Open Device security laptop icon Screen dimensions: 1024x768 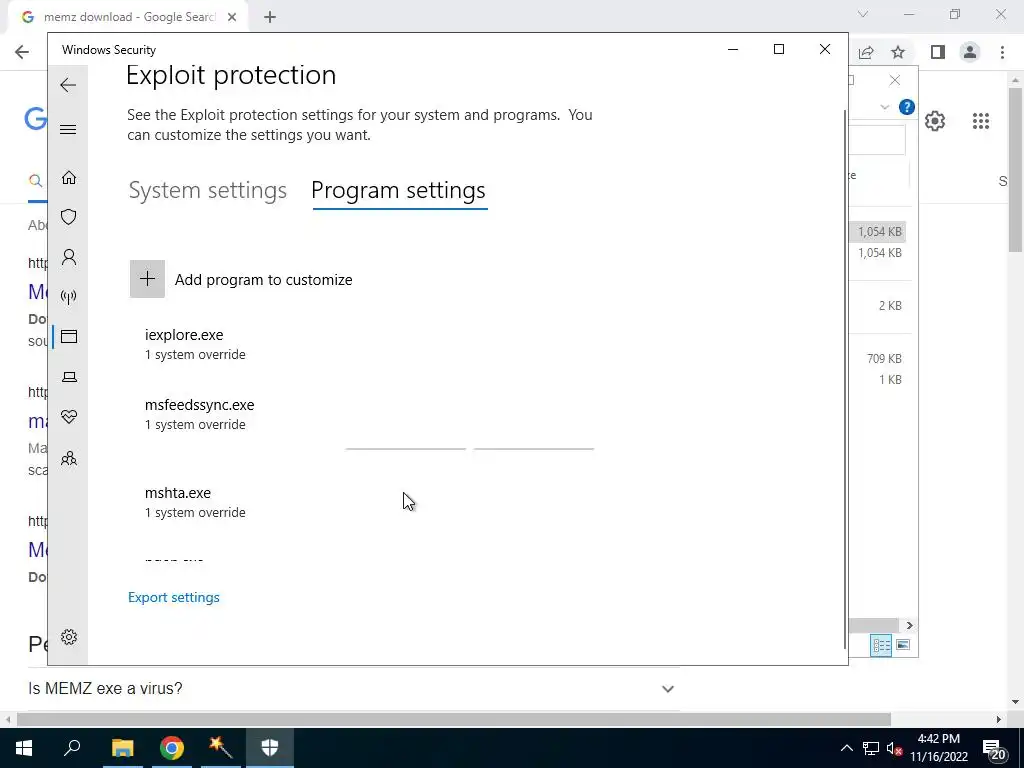pos(69,377)
